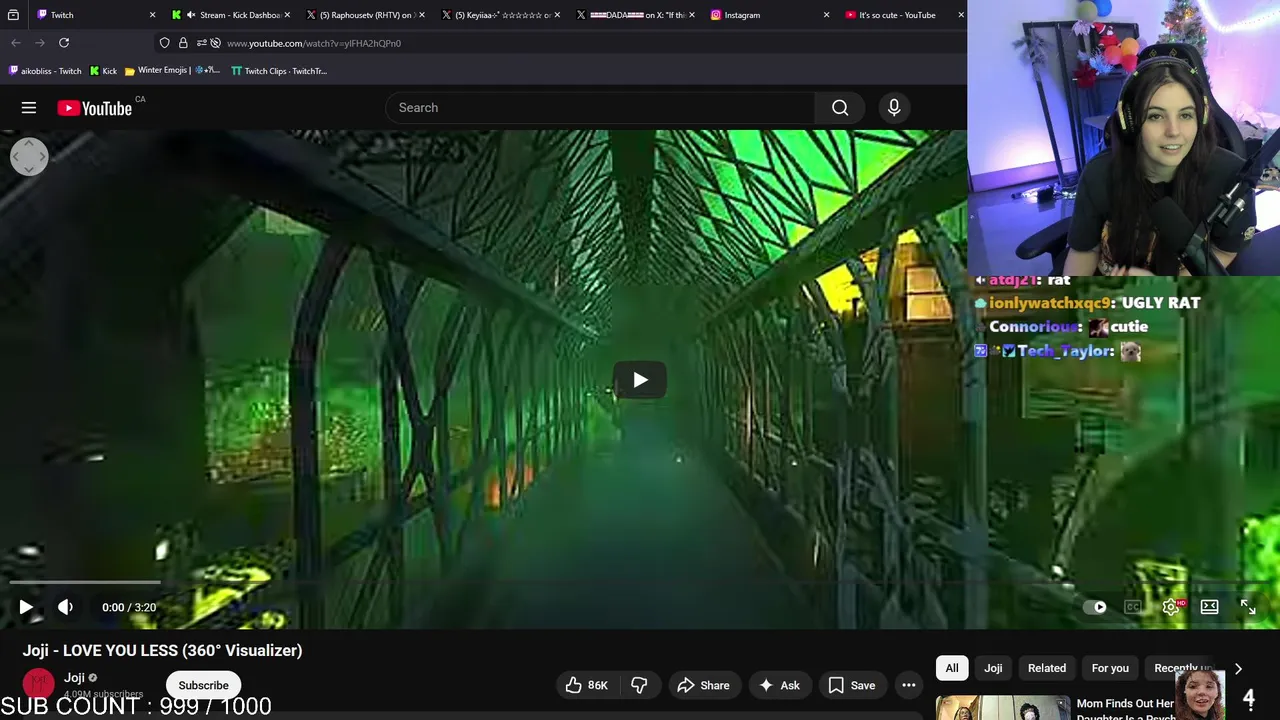Click the tracking protection shield icon
Screen dimensions: 1280x720
(165, 43)
